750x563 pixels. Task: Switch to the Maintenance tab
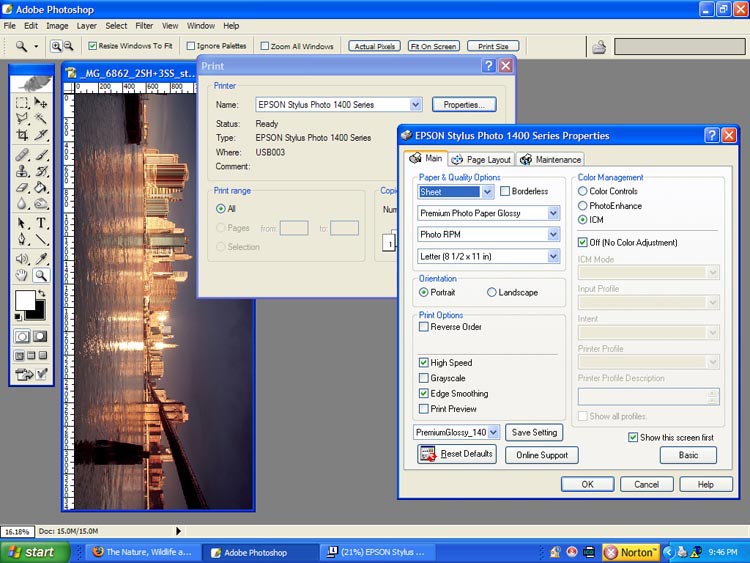click(x=551, y=159)
